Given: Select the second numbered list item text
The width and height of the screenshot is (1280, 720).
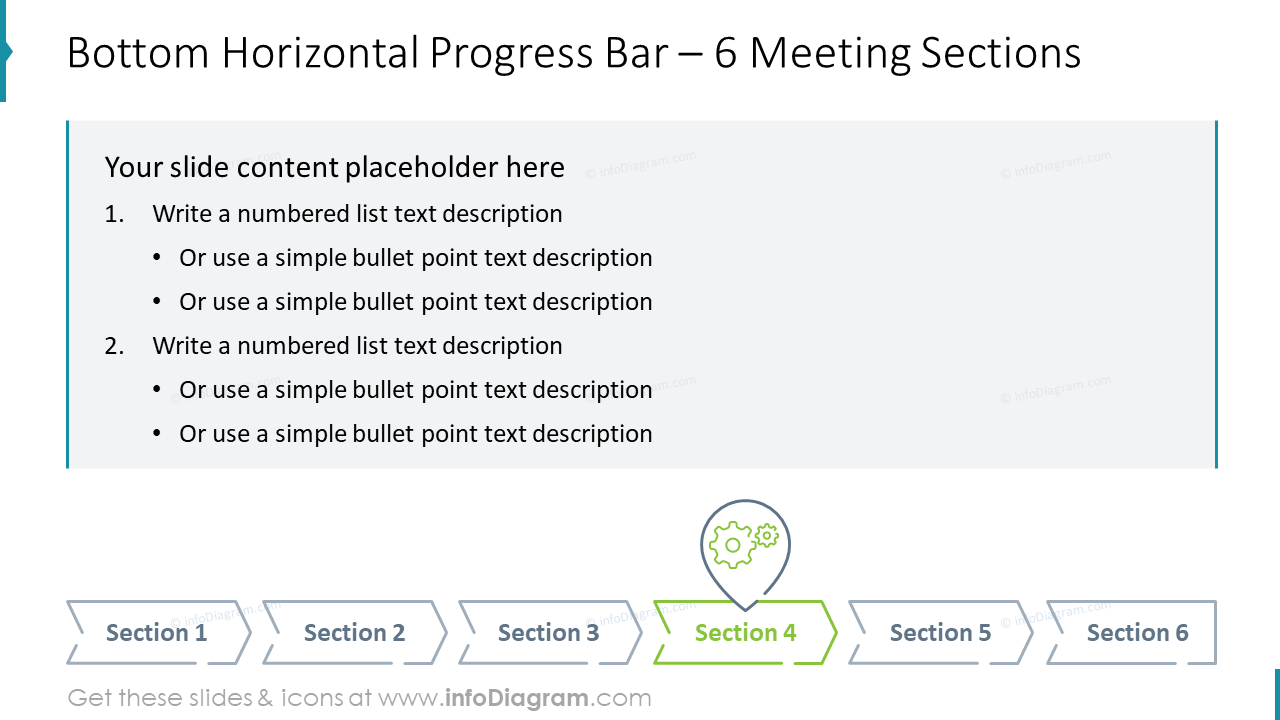Looking at the screenshot, I should pos(357,346).
